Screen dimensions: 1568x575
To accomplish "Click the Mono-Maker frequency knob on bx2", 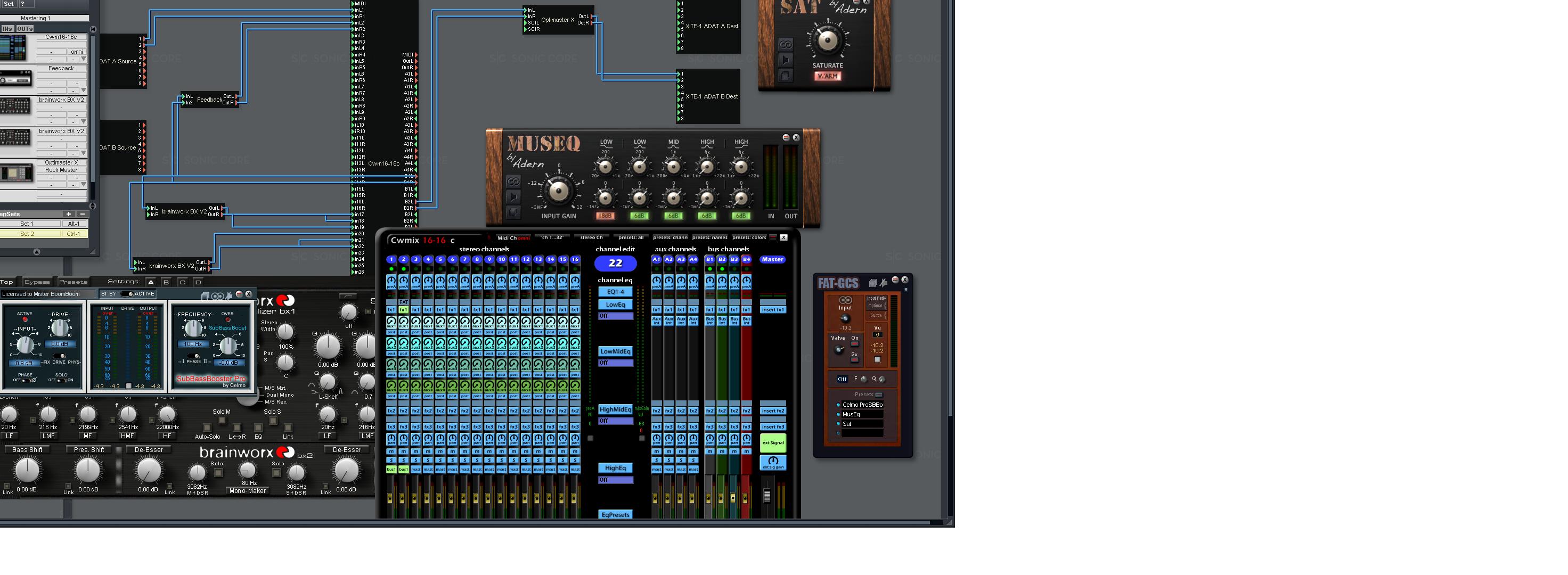I will [x=247, y=470].
